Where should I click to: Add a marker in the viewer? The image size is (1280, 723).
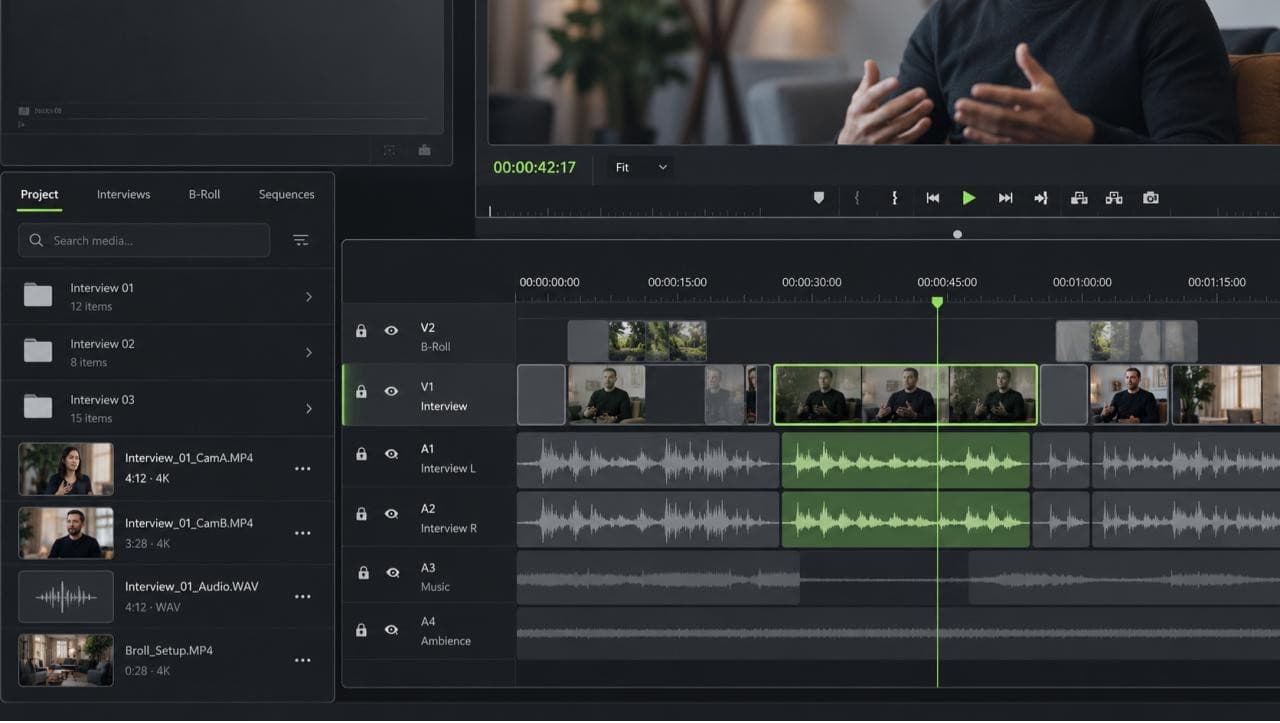click(x=818, y=198)
